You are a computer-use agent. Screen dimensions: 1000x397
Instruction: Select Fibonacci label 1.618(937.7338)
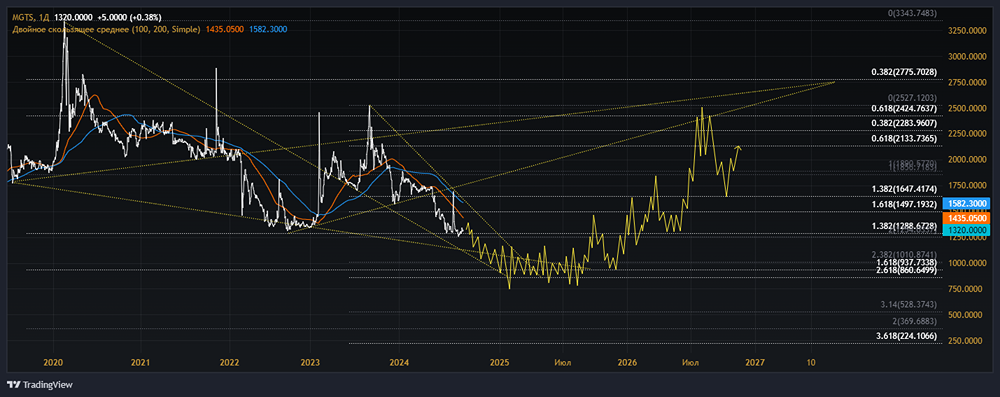pyautogui.click(x=907, y=262)
